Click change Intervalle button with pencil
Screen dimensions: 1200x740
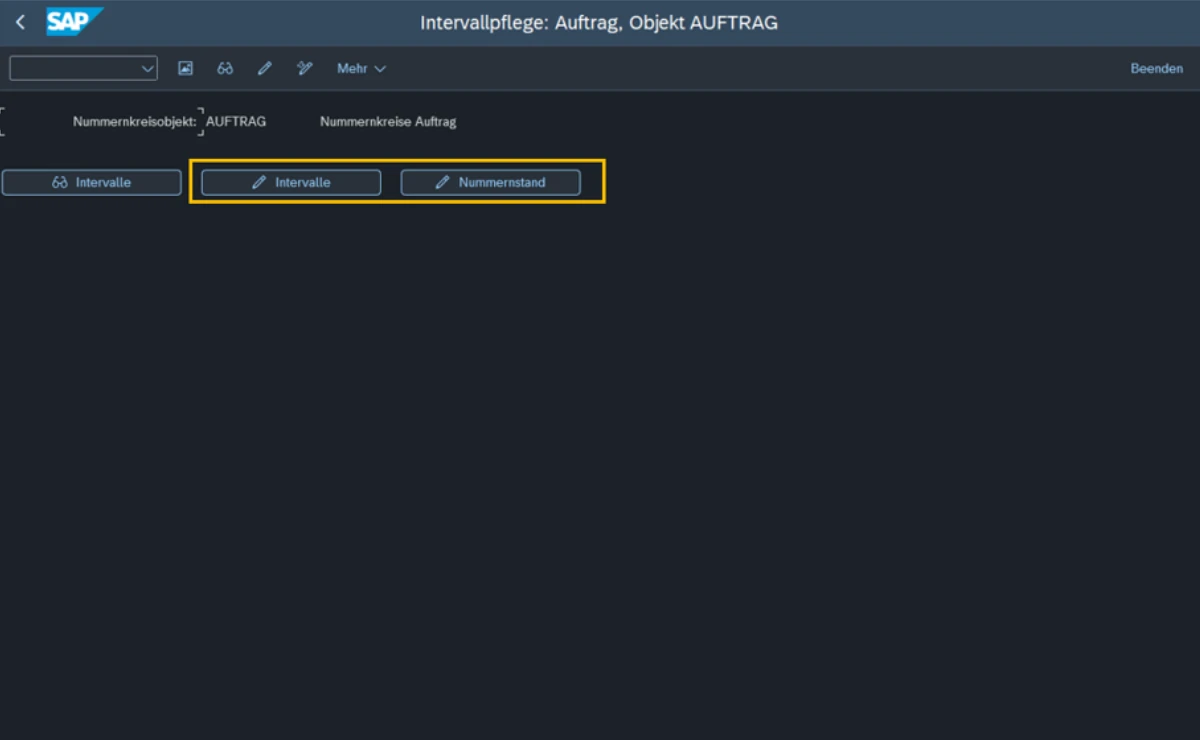[x=291, y=182]
